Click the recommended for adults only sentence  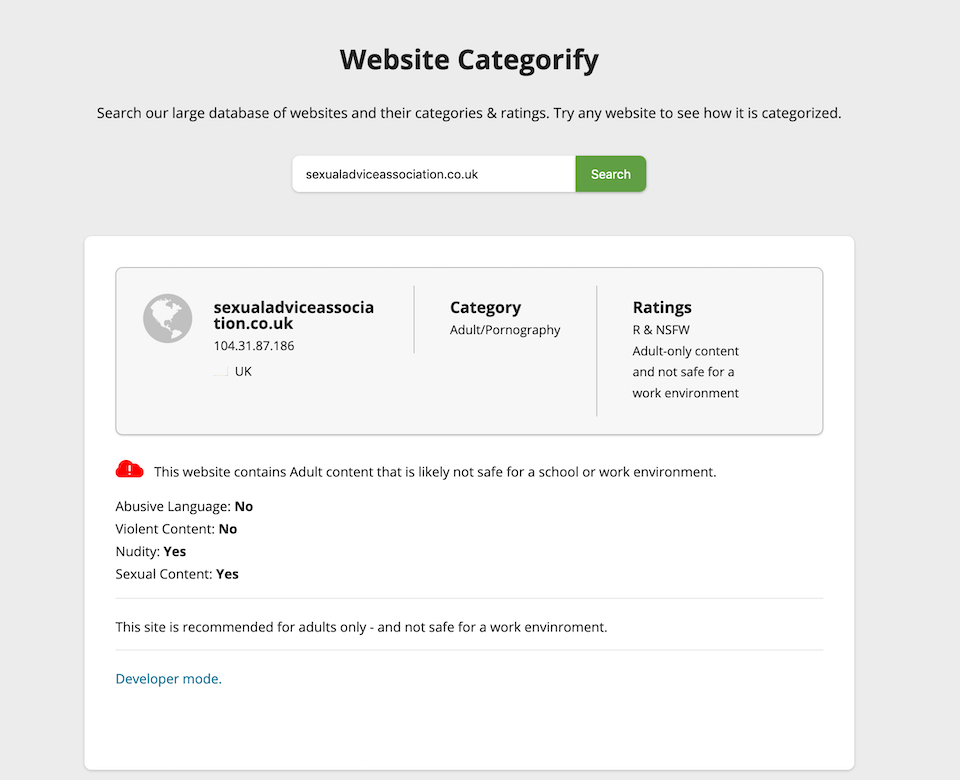361,627
